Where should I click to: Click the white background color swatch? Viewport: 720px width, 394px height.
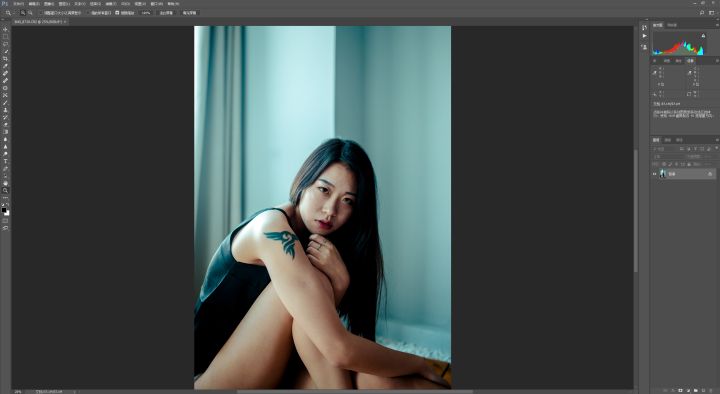(x=7, y=214)
